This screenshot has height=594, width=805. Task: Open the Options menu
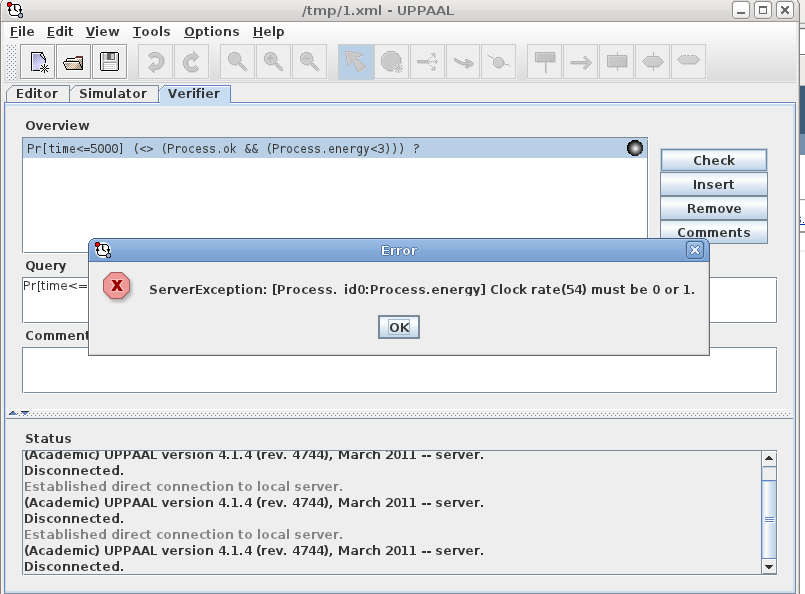(x=212, y=32)
